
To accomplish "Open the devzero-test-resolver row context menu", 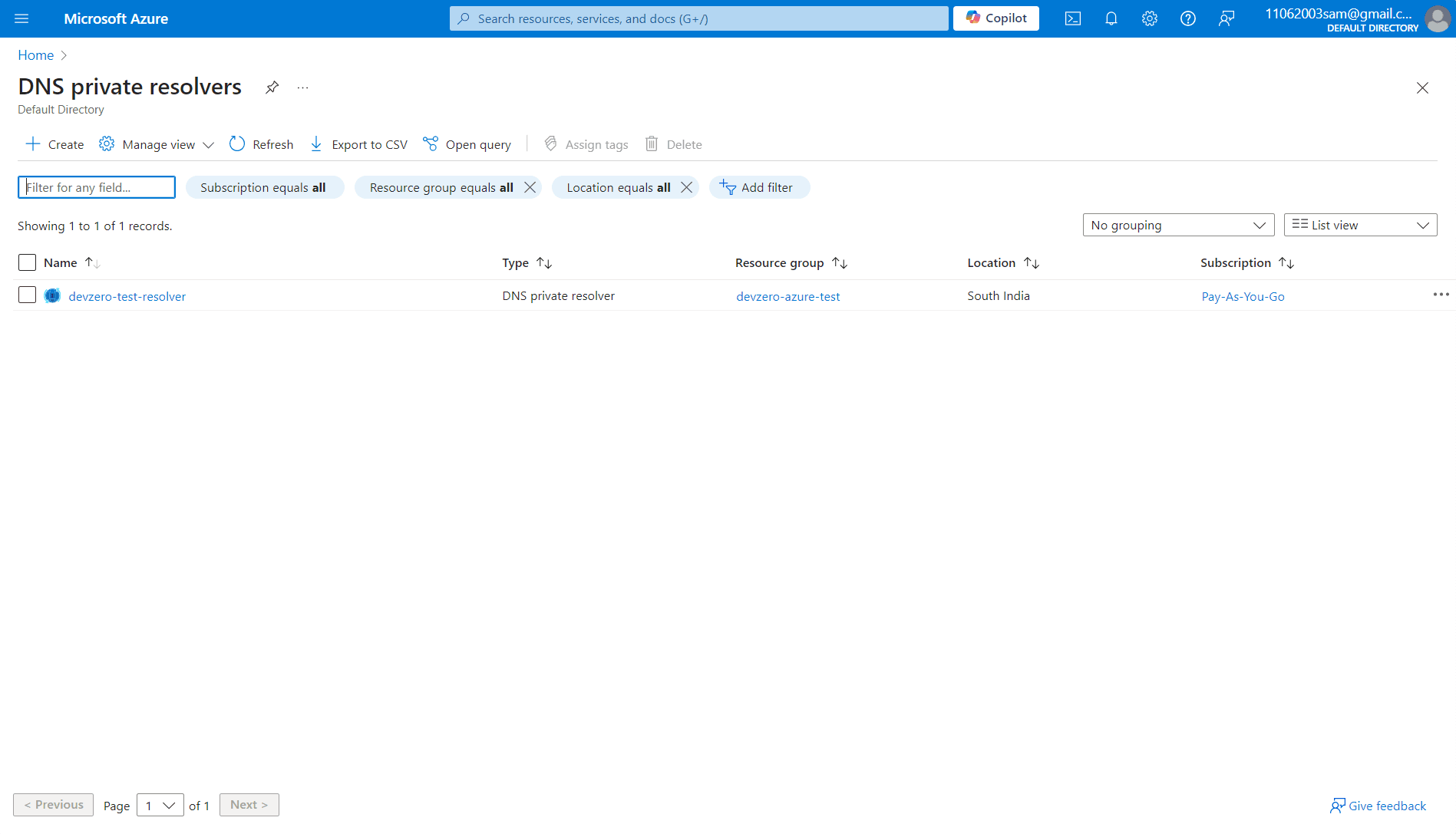I will click(1441, 295).
